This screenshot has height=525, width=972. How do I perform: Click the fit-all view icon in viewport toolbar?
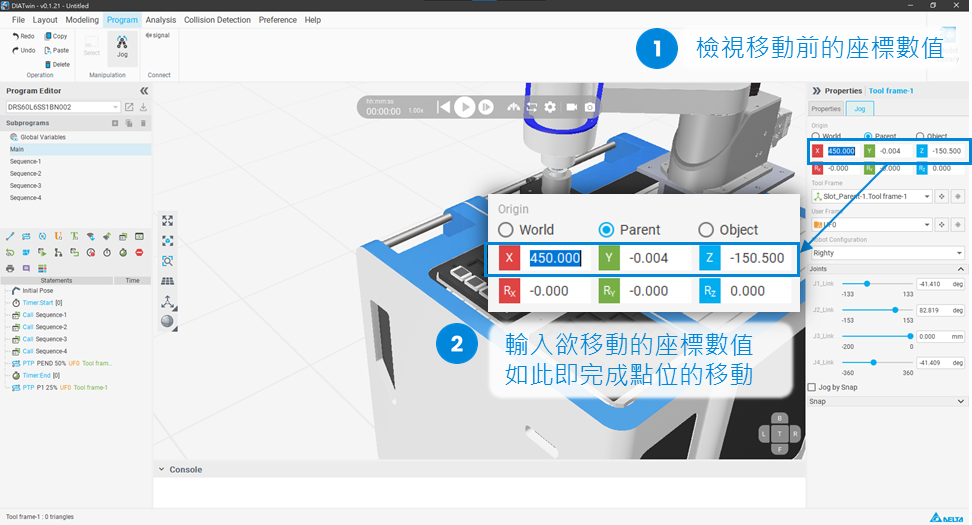pos(167,221)
